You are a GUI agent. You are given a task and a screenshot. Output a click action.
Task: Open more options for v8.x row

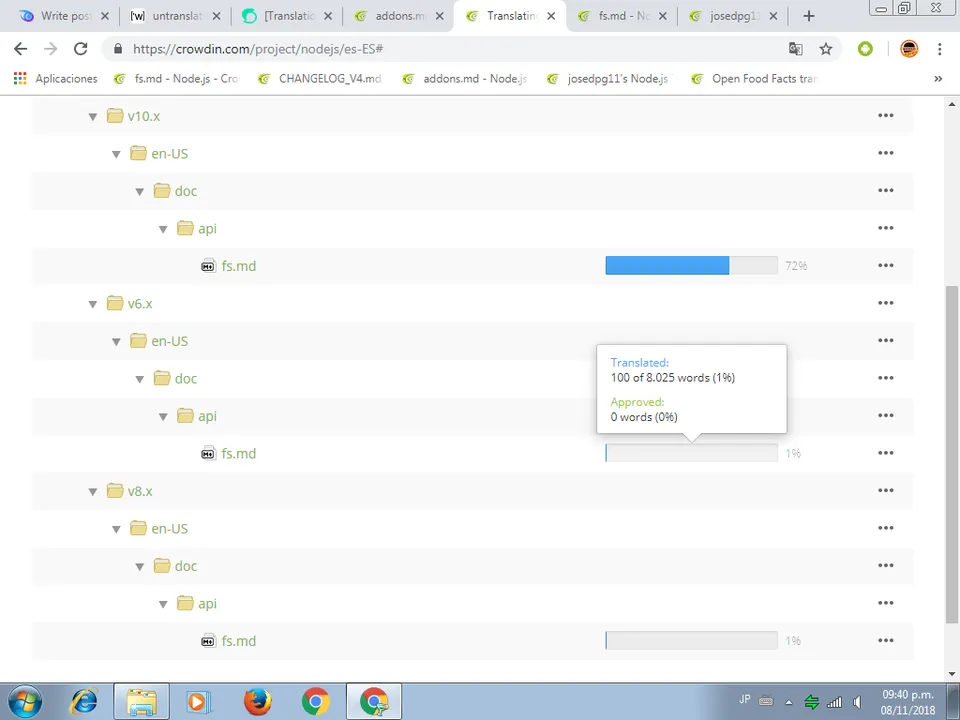885,490
